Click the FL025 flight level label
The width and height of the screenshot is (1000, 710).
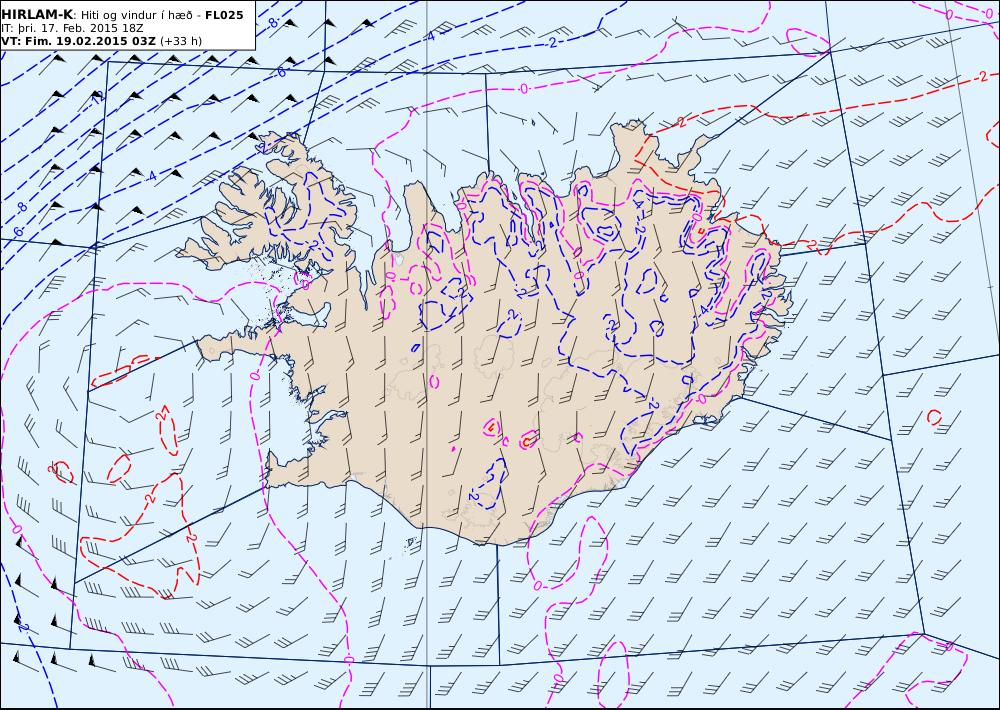[x=224, y=15]
